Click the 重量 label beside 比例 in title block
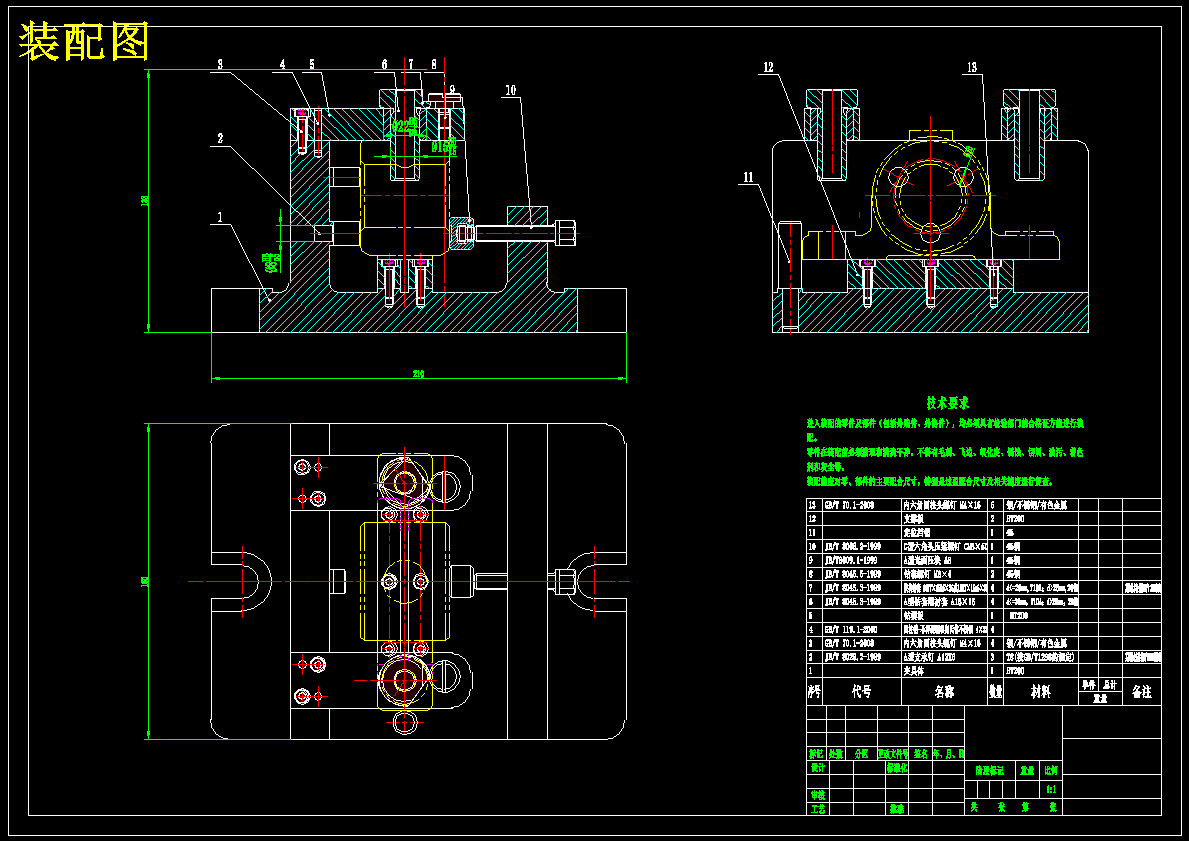1189x841 pixels. (1027, 770)
